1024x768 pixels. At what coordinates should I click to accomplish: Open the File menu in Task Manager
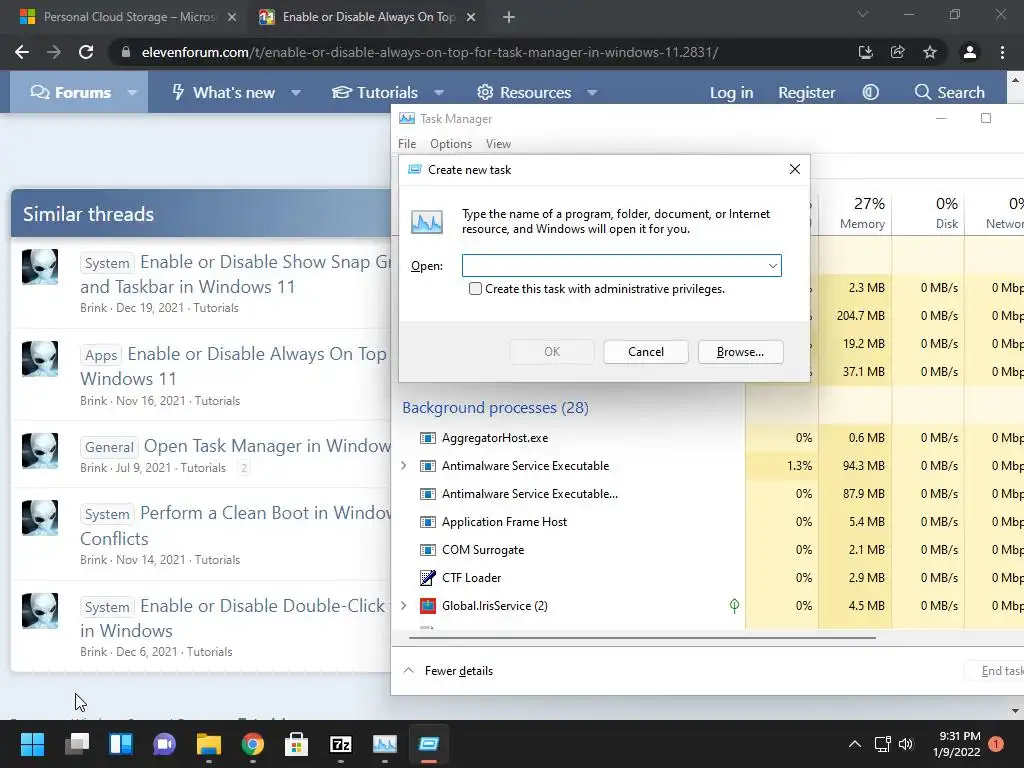click(x=407, y=144)
